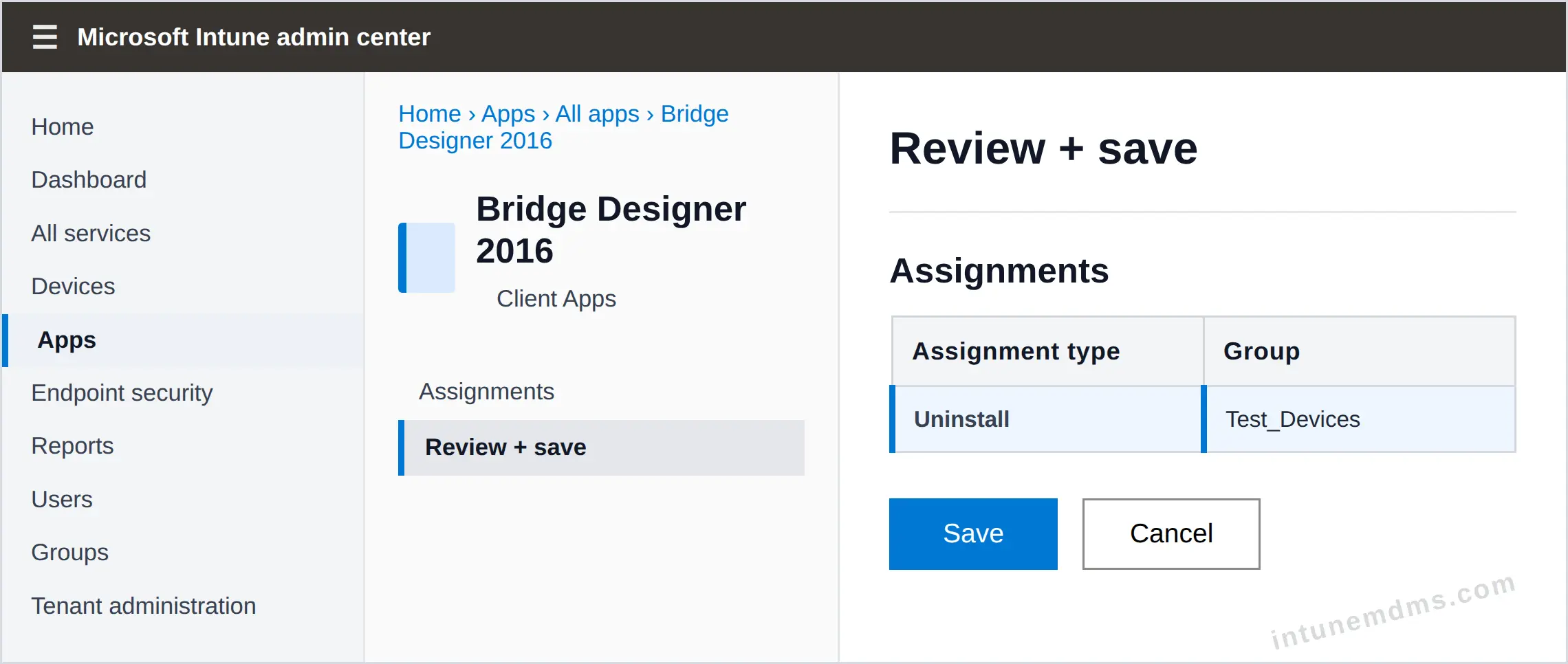Go to Reports in the sidebar
The image size is (1568, 664).
72,446
